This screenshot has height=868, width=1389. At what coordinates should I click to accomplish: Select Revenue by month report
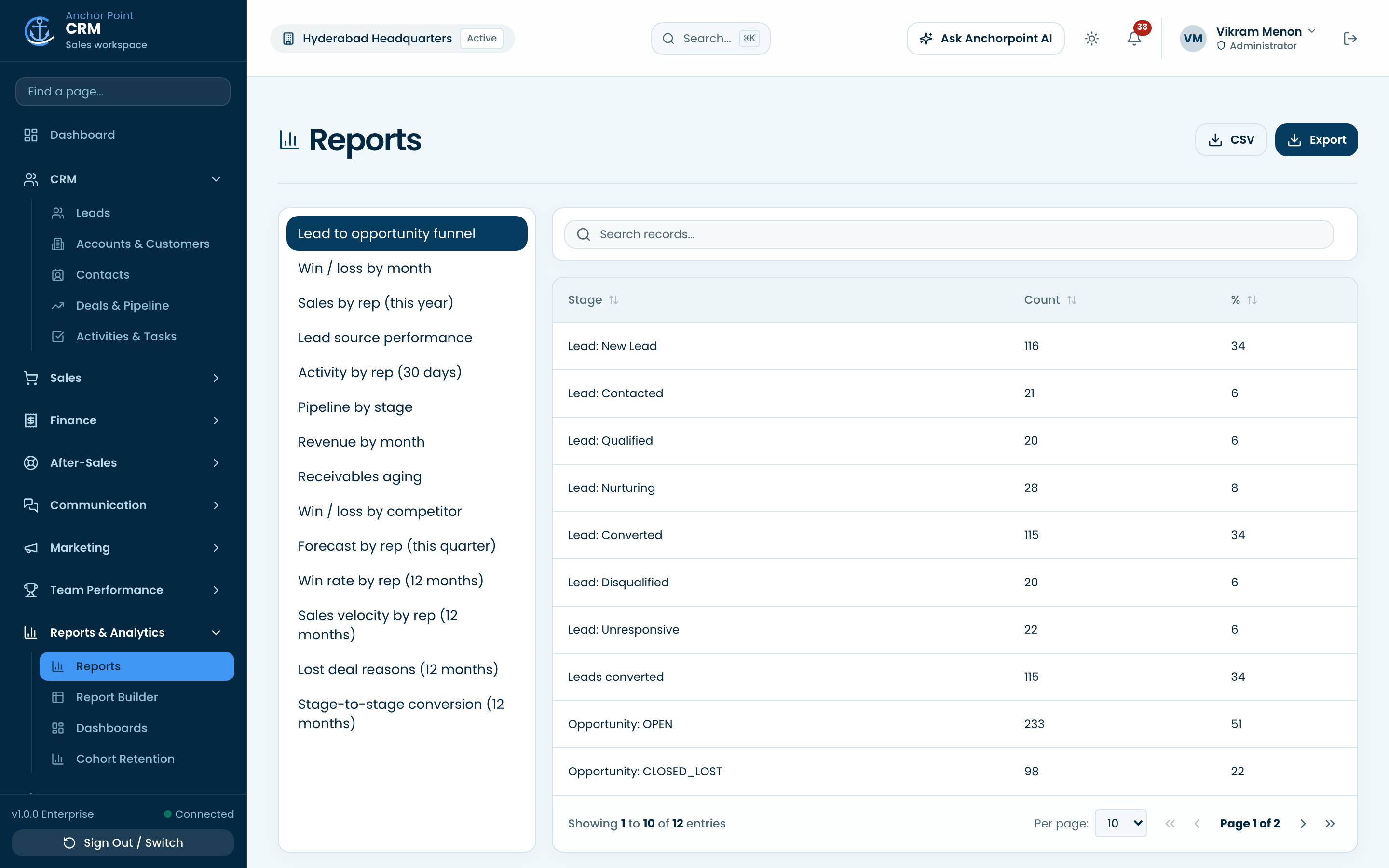[407, 441]
